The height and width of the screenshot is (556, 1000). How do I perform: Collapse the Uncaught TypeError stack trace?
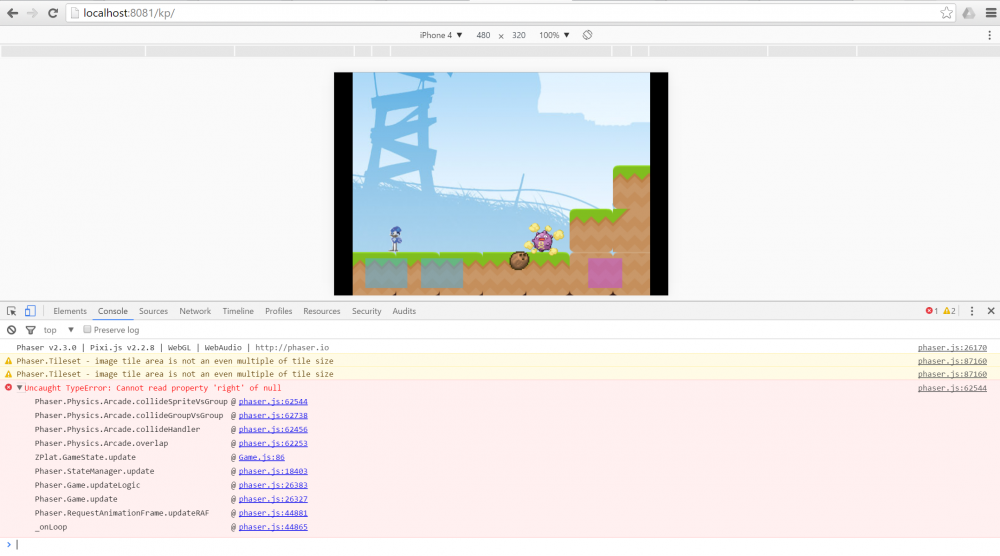coord(20,388)
